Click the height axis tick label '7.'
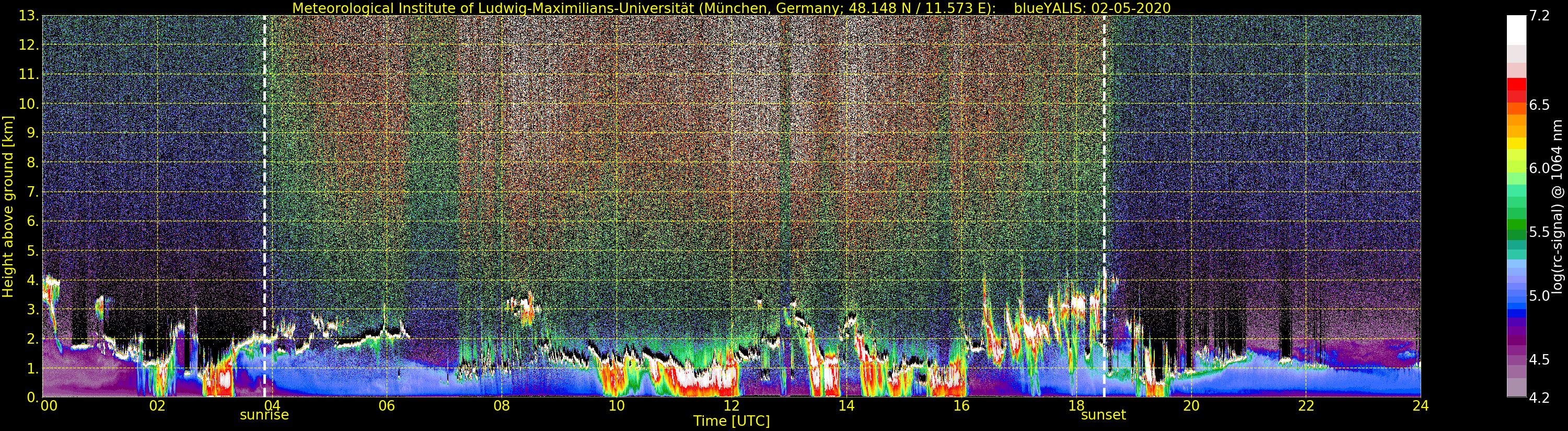This screenshot has width=1568, height=431. tap(33, 192)
